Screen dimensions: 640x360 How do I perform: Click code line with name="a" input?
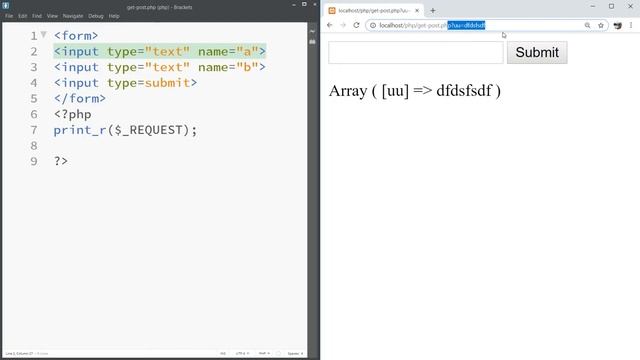[160, 51]
